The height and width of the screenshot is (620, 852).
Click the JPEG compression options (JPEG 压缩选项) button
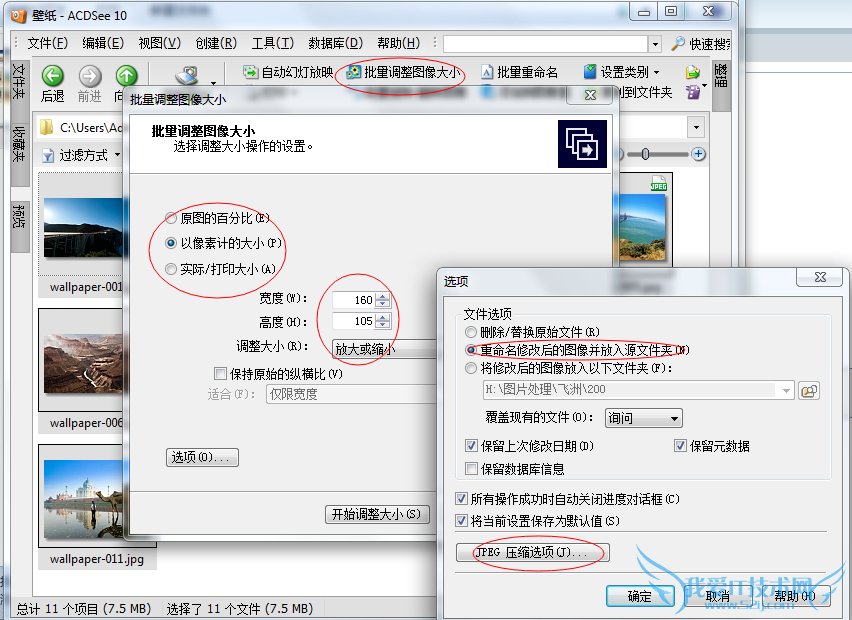coord(532,553)
